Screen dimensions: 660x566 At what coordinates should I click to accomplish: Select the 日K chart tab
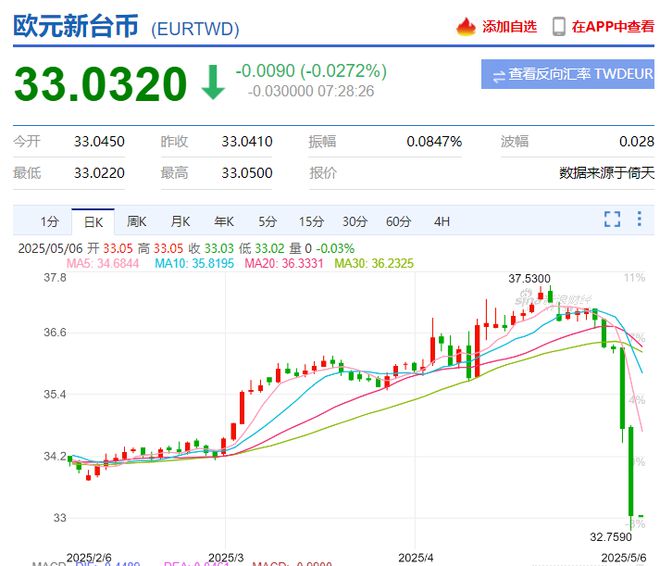pos(93,222)
